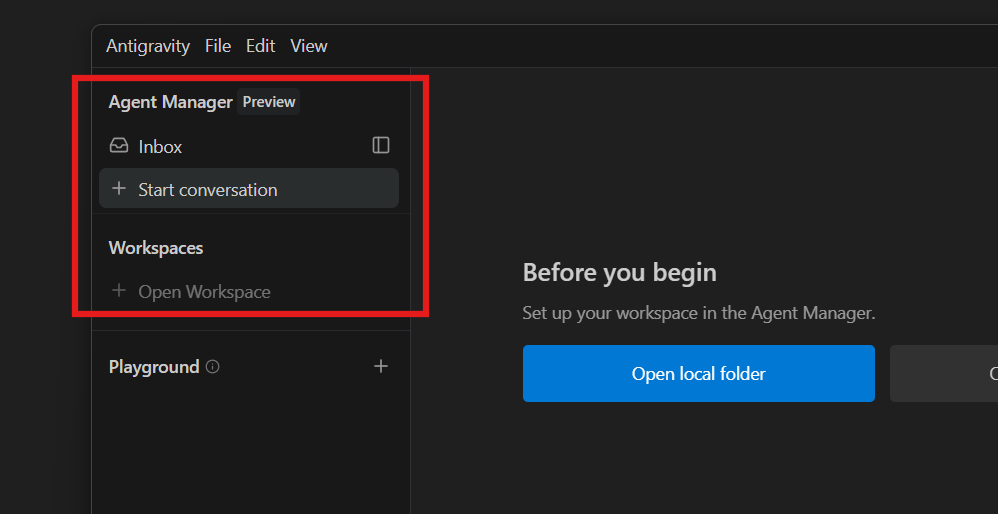Toggle the sidebar panel icon beside Inbox

tap(380, 146)
